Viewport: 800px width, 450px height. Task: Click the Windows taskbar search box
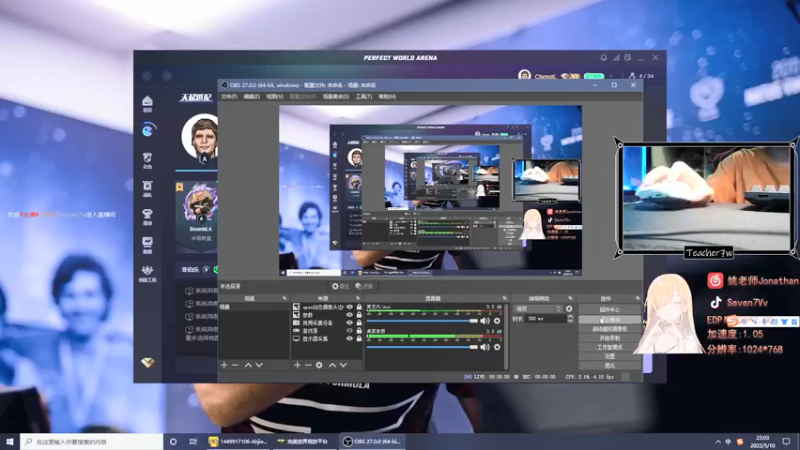click(92, 441)
